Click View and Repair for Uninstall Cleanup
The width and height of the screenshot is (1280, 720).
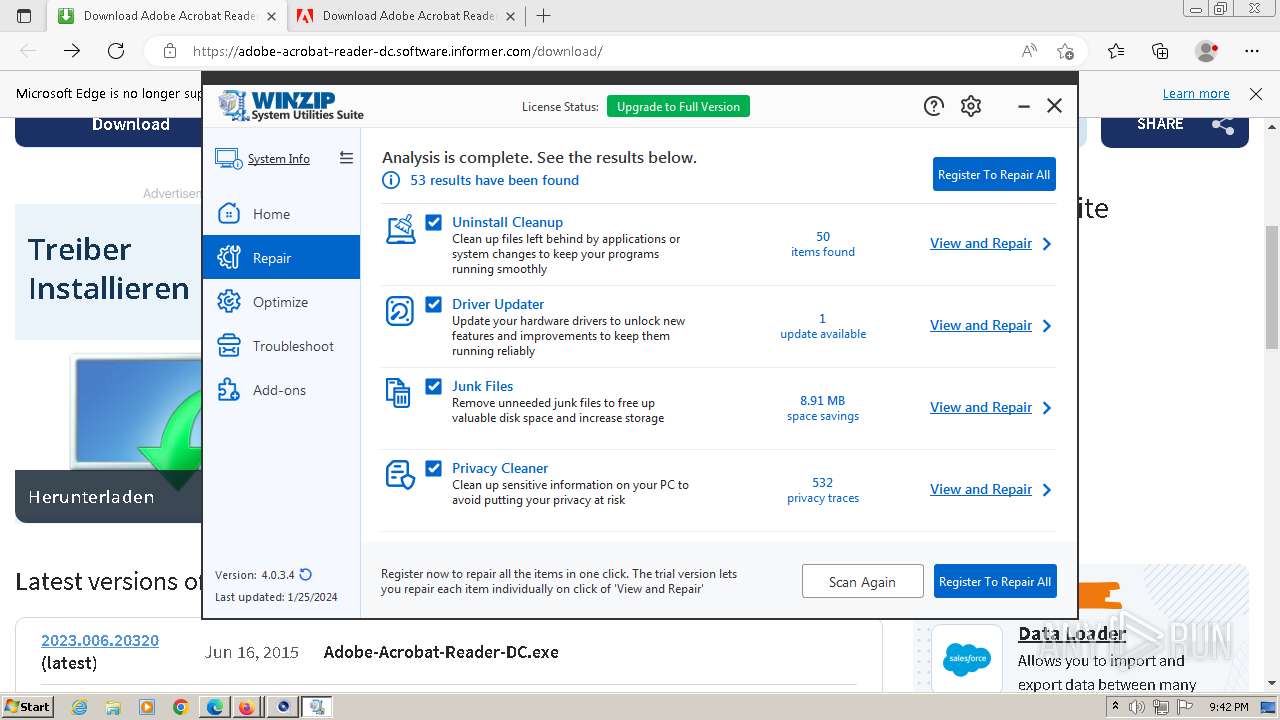(981, 243)
